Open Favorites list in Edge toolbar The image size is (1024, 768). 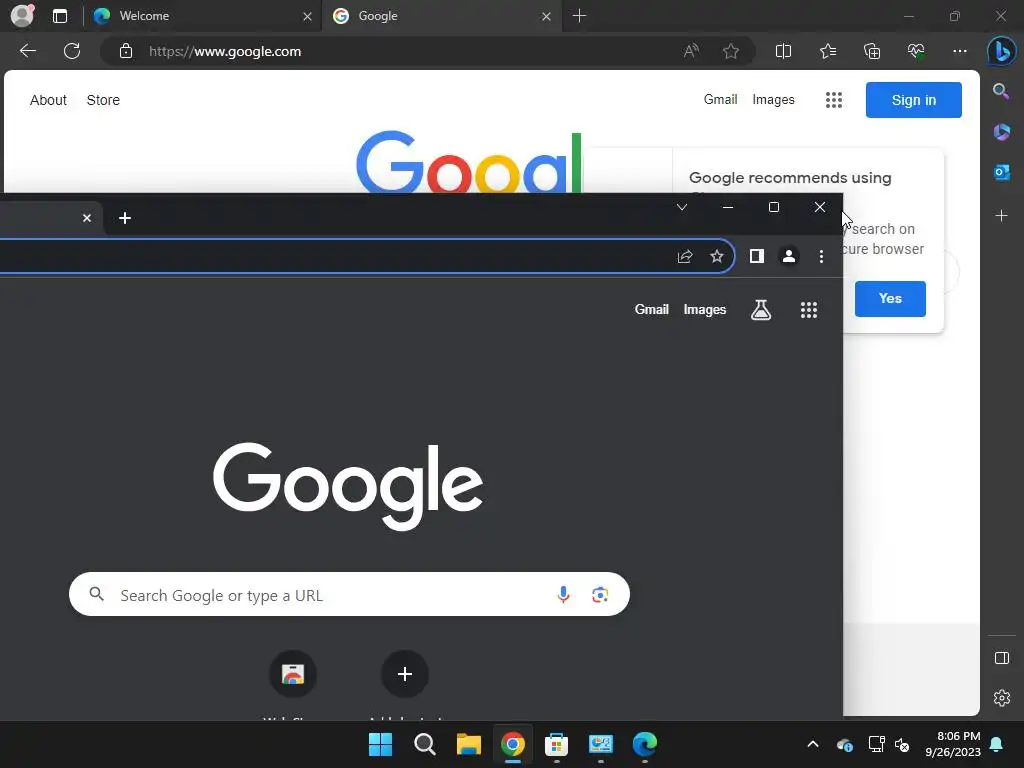827,51
